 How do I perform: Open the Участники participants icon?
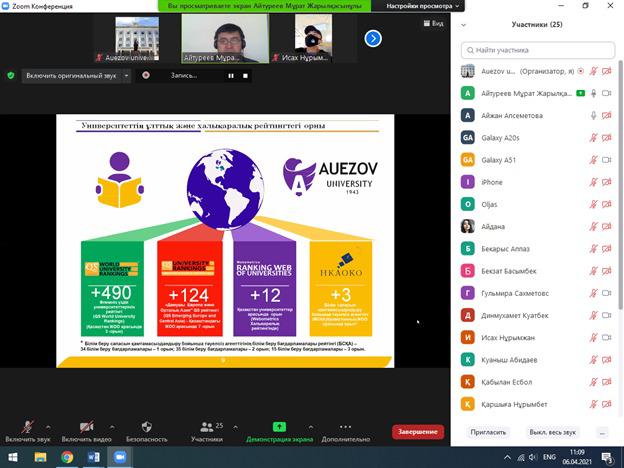pos(207,427)
